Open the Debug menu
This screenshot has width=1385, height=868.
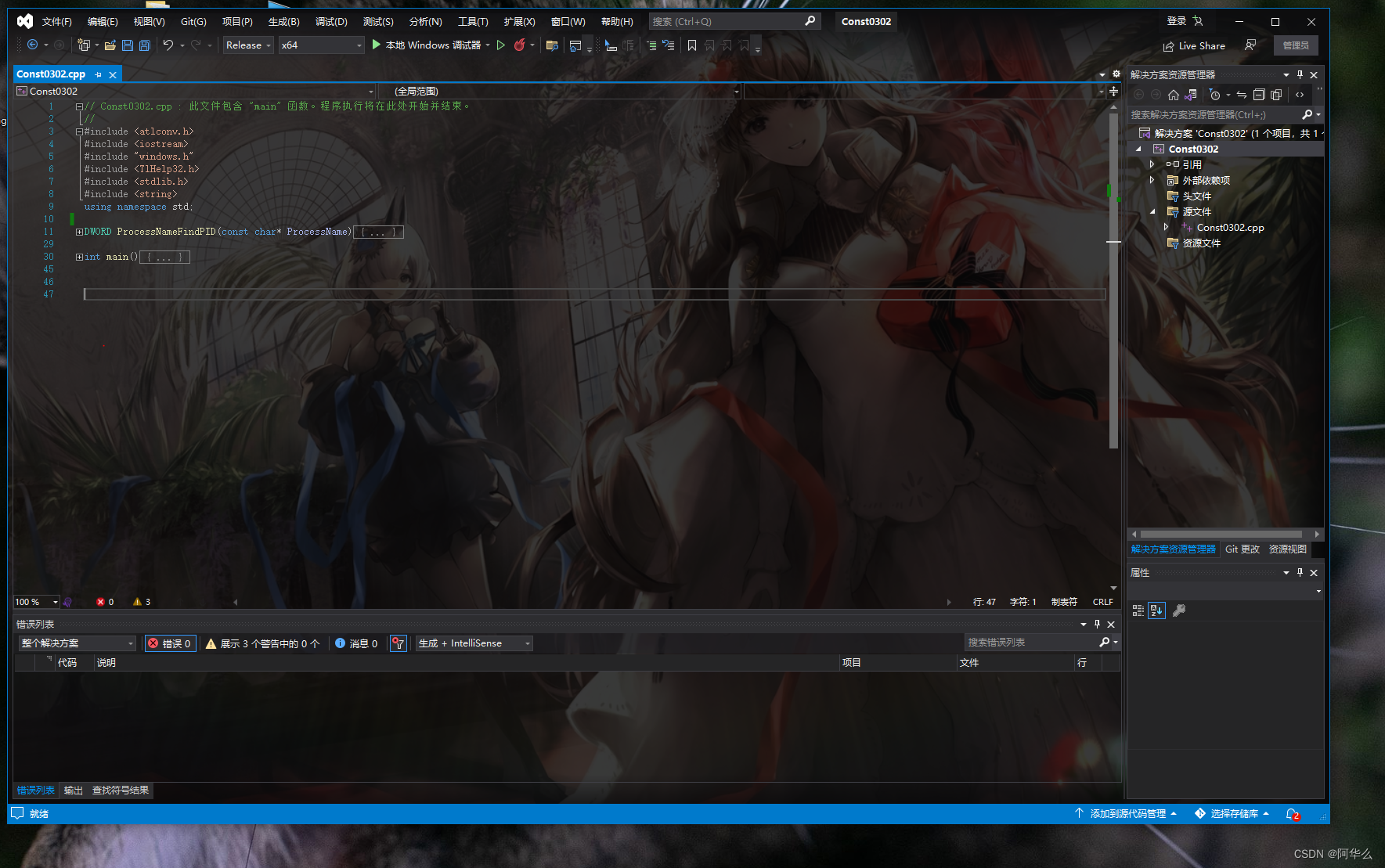[331, 22]
